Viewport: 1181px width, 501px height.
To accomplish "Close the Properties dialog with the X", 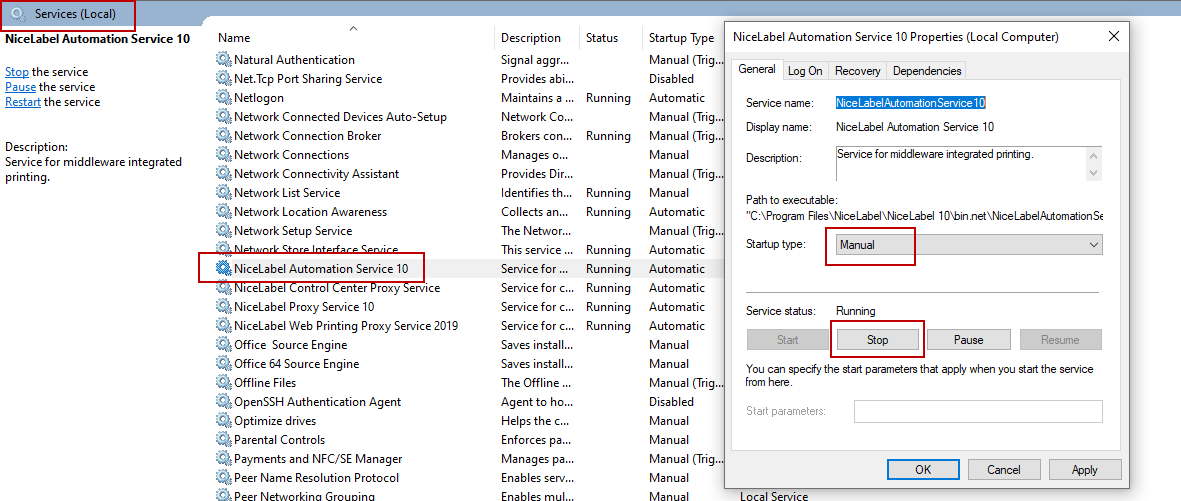I will click(x=1114, y=37).
